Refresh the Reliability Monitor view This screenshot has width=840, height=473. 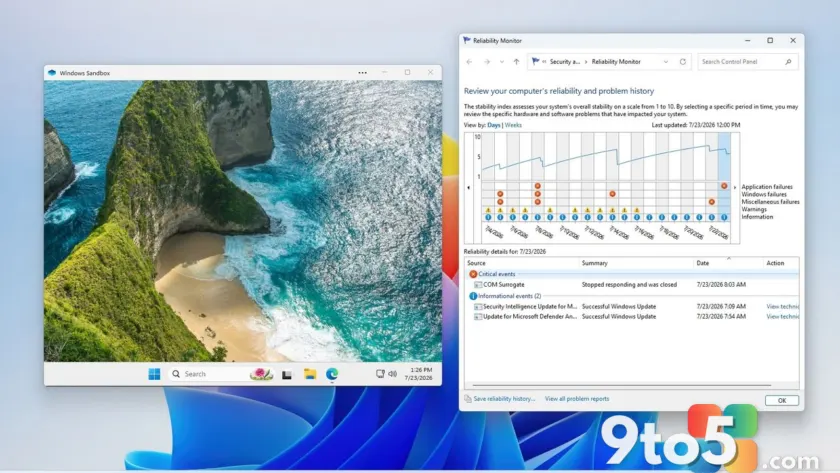[682, 62]
